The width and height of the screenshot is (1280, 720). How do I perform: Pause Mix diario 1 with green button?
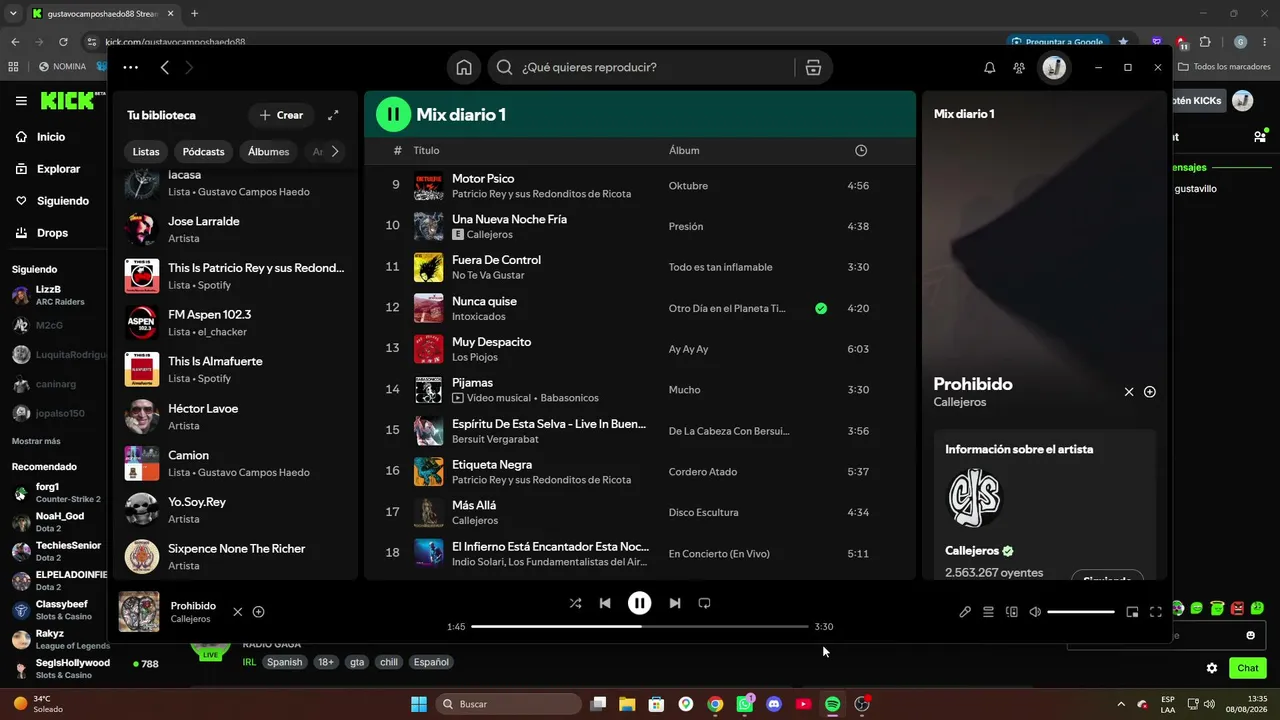(393, 114)
